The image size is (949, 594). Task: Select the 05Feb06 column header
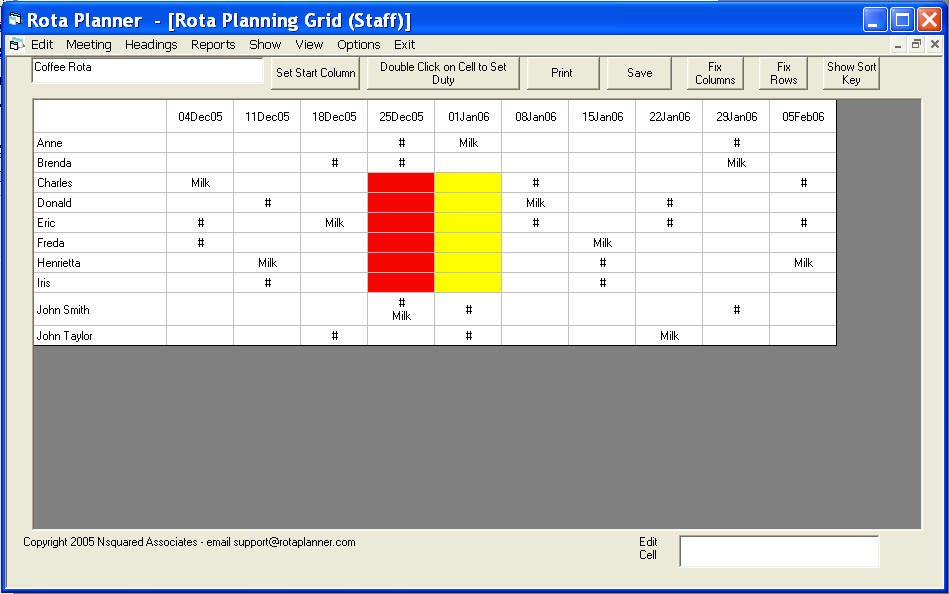coord(803,117)
